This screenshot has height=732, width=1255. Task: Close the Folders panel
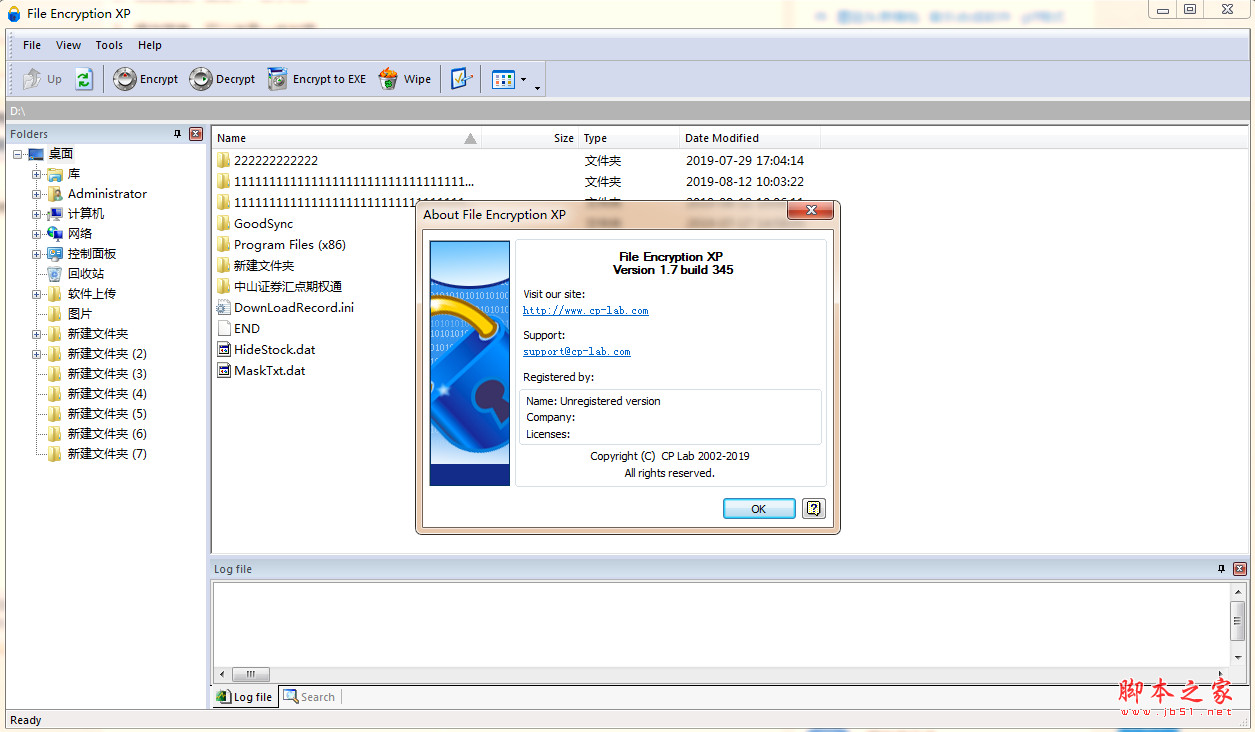(x=196, y=134)
